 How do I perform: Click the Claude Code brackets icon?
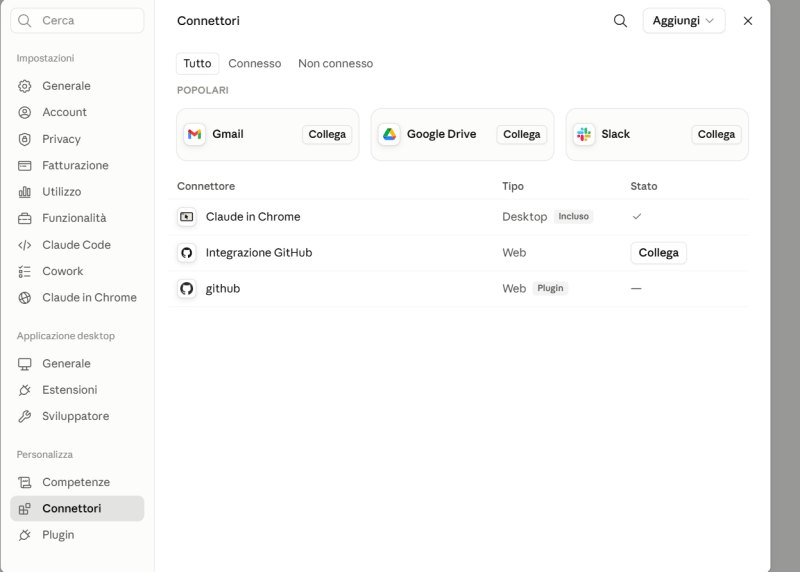click(24, 245)
